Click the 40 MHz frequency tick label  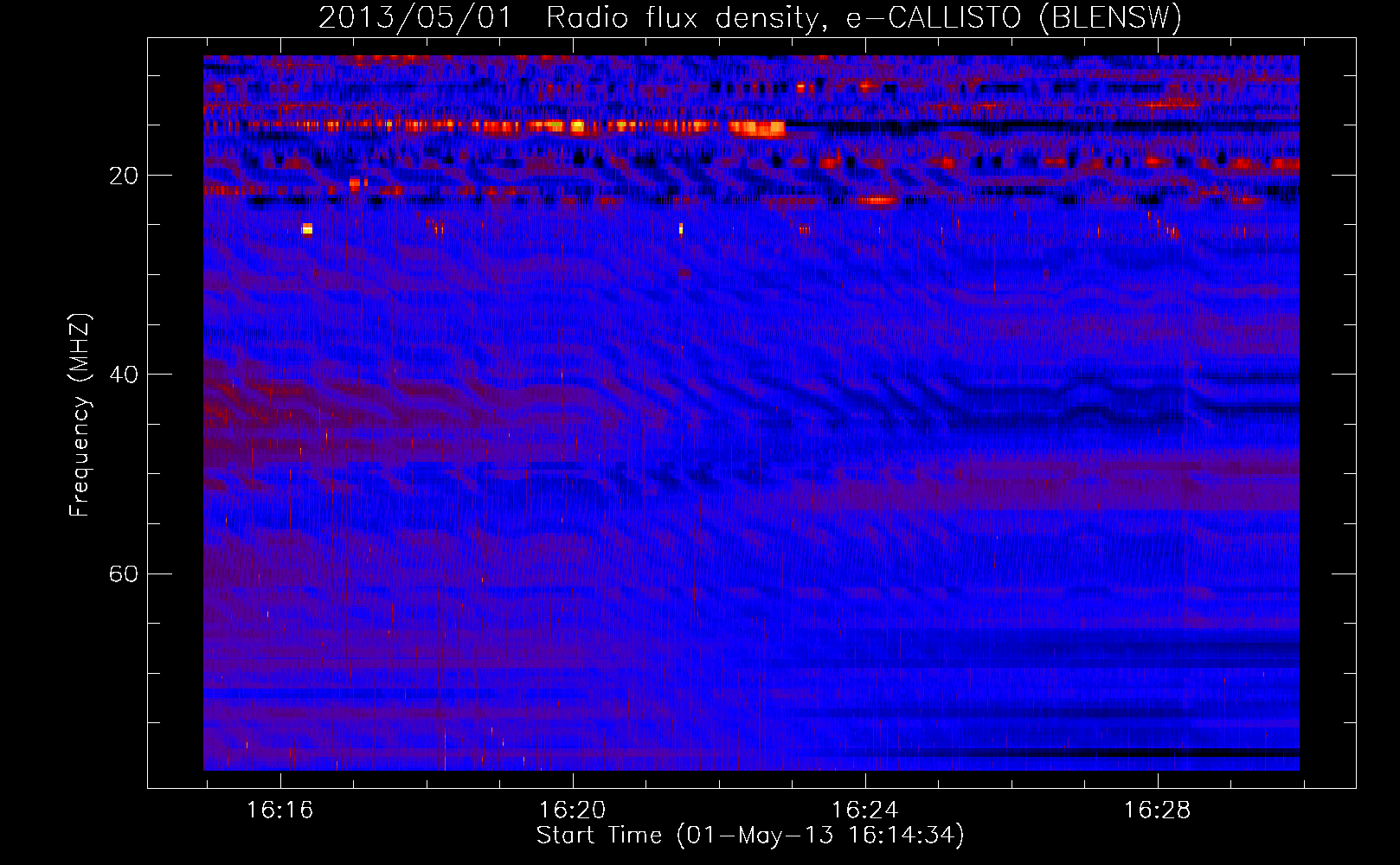[x=123, y=375]
